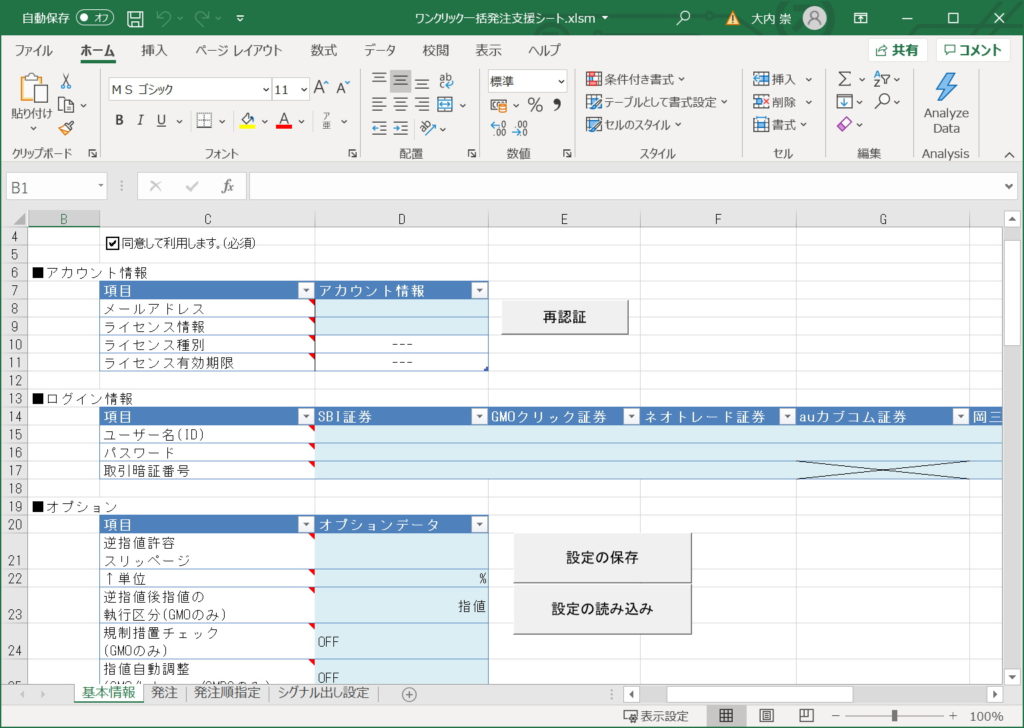
Task: Click the Copy icon
Action: pos(66,104)
